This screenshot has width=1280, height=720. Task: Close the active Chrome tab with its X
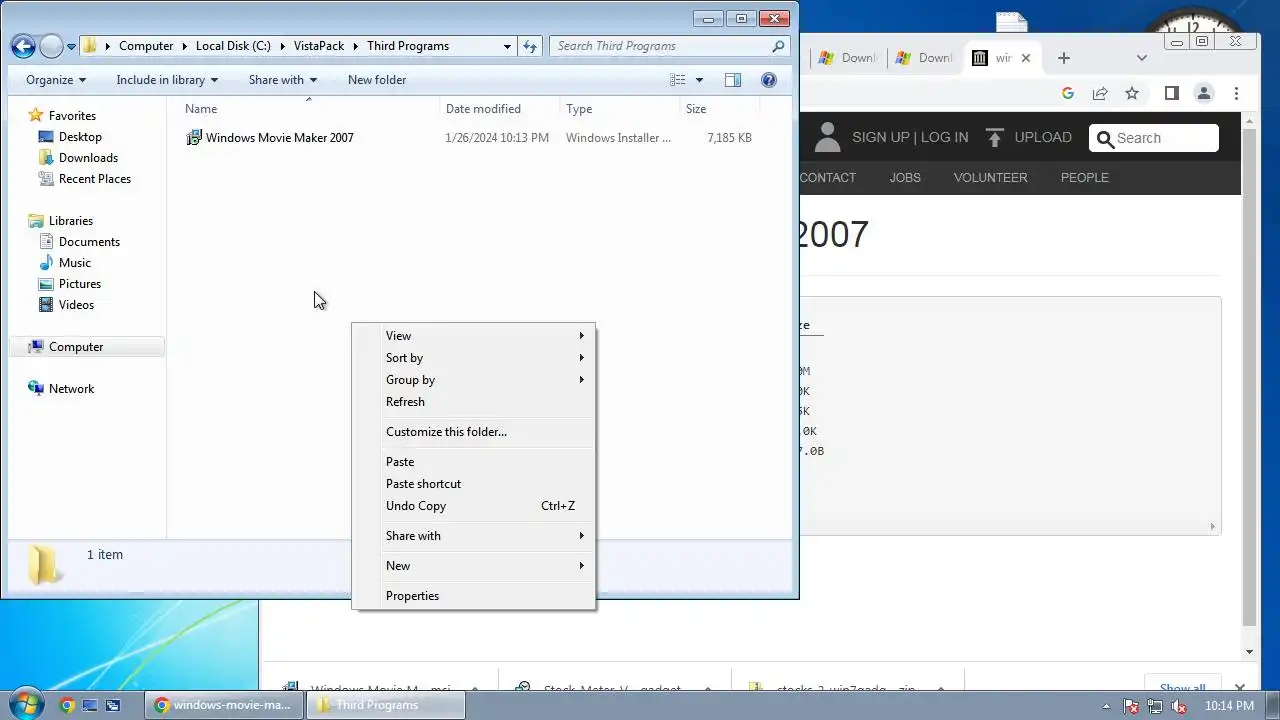[x=1025, y=58]
